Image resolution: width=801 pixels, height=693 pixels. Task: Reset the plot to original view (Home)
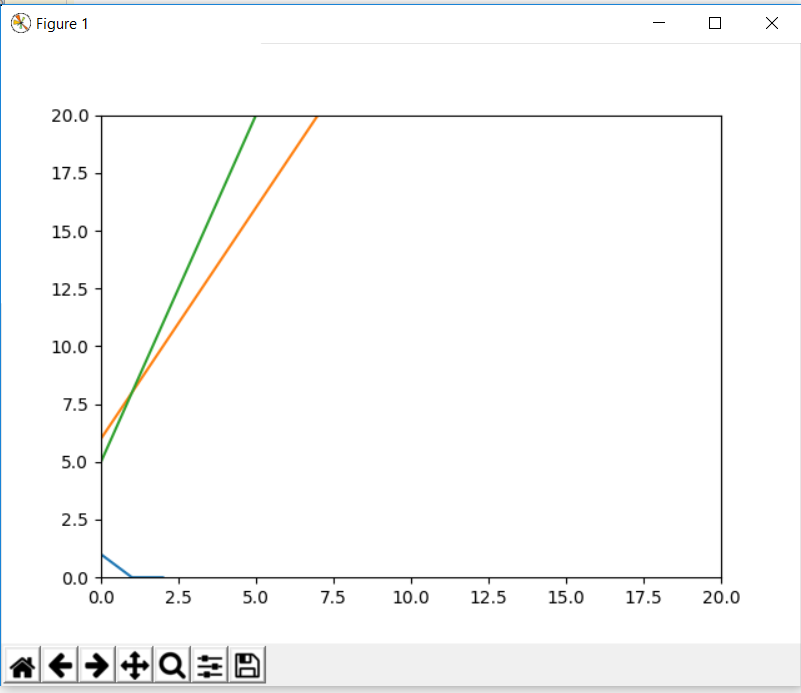[x=22, y=665]
